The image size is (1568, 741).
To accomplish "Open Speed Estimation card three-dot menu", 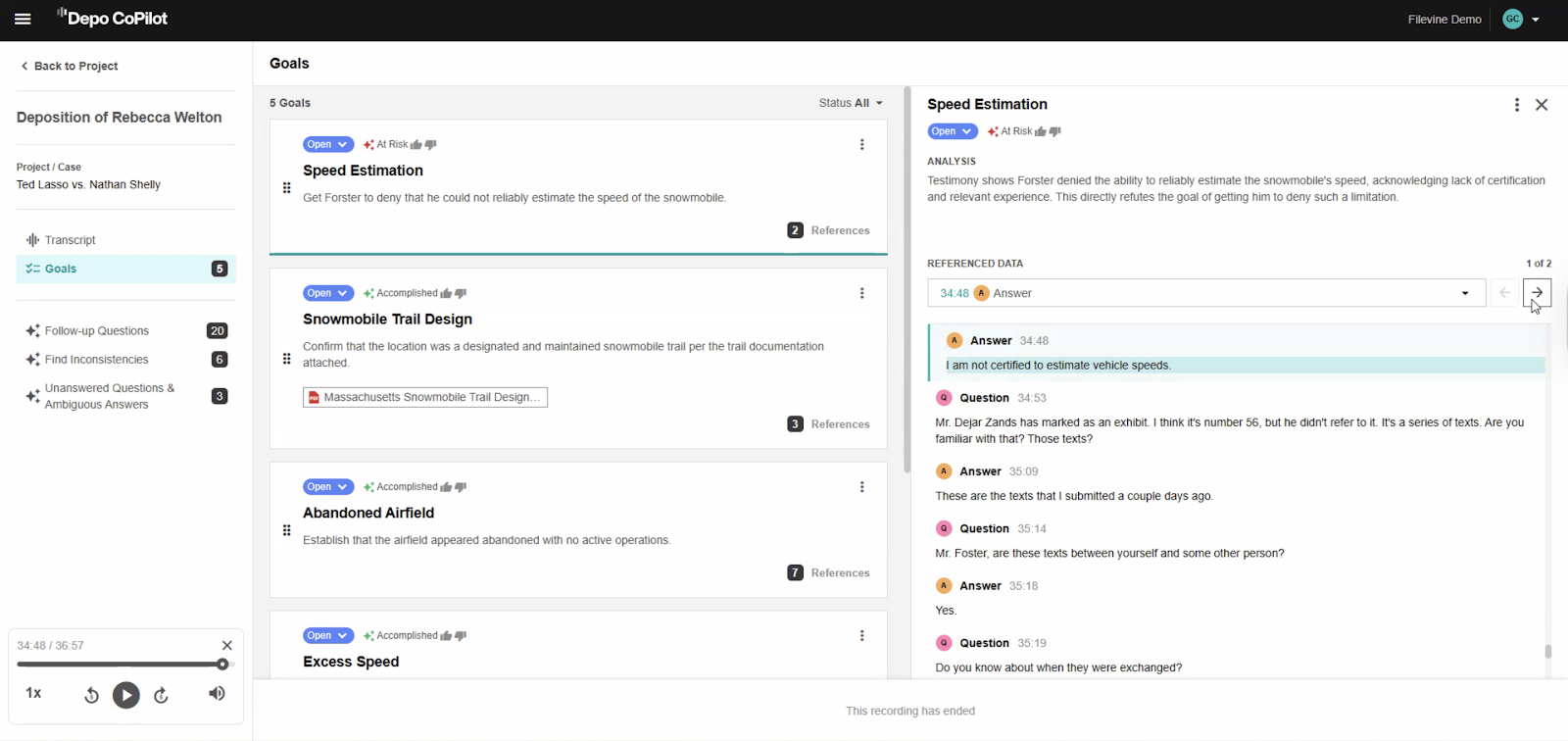I will point(861,145).
